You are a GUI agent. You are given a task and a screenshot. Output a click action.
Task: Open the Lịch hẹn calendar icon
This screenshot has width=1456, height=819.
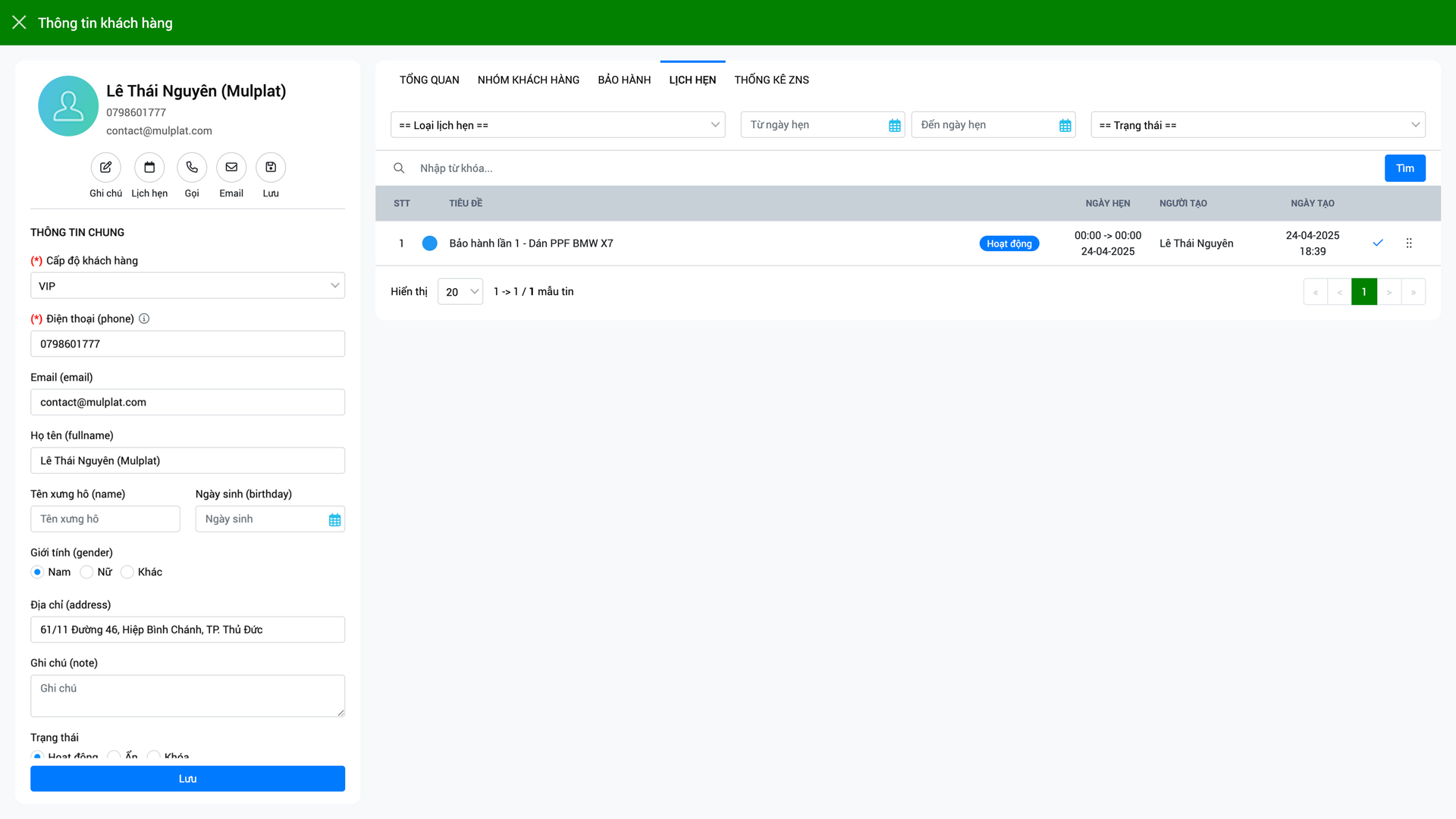tap(149, 168)
